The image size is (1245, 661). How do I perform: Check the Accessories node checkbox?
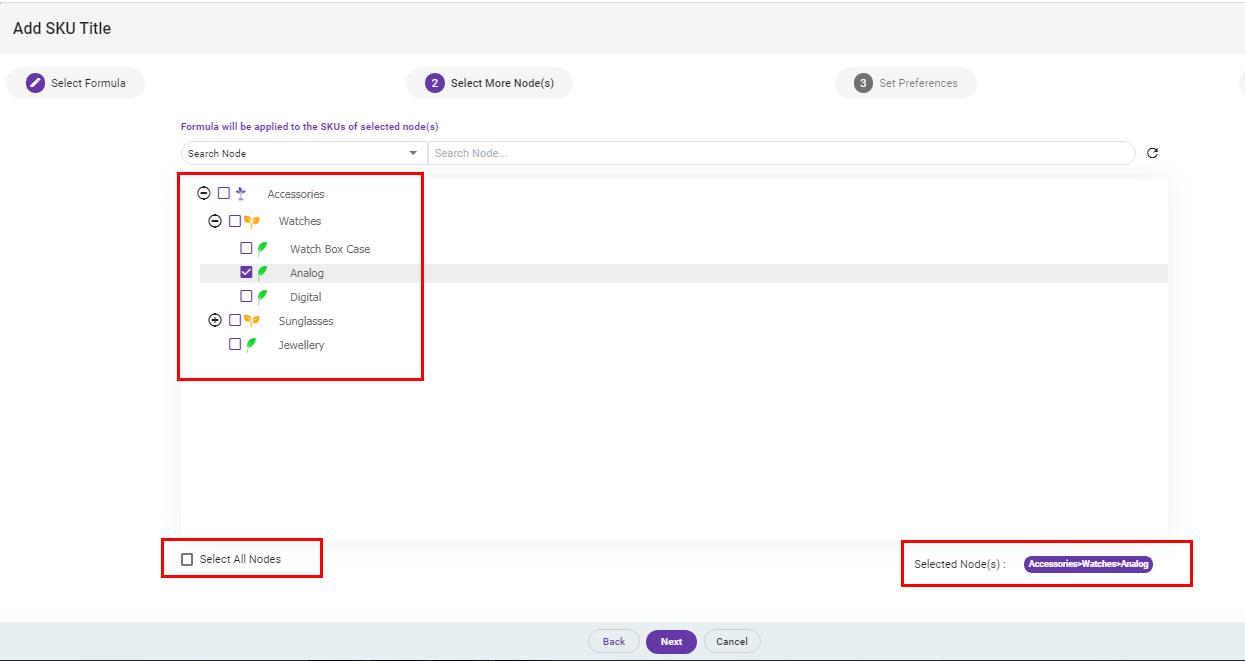click(224, 193)
